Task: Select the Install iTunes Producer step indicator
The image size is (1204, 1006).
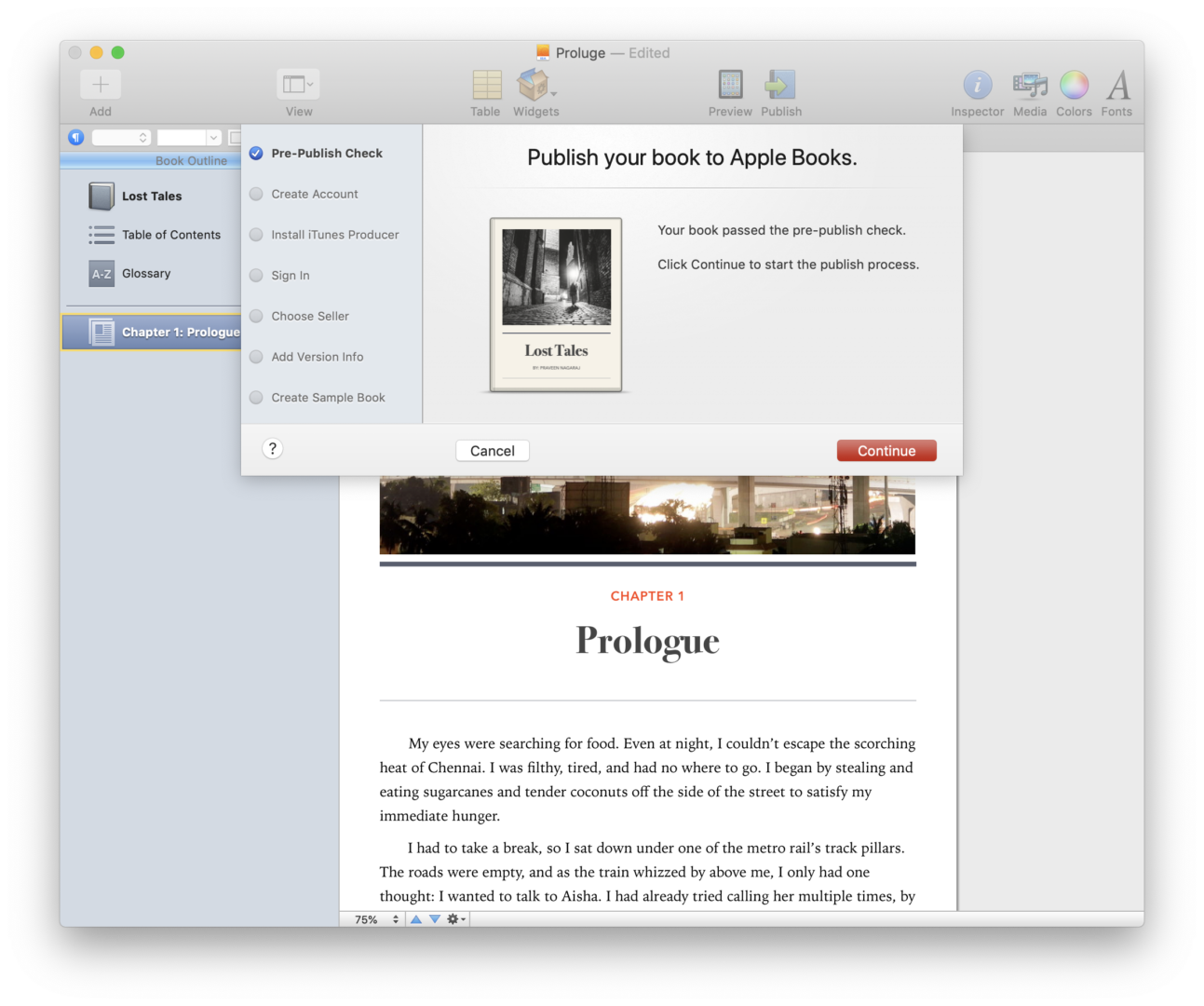Action: 256,235
